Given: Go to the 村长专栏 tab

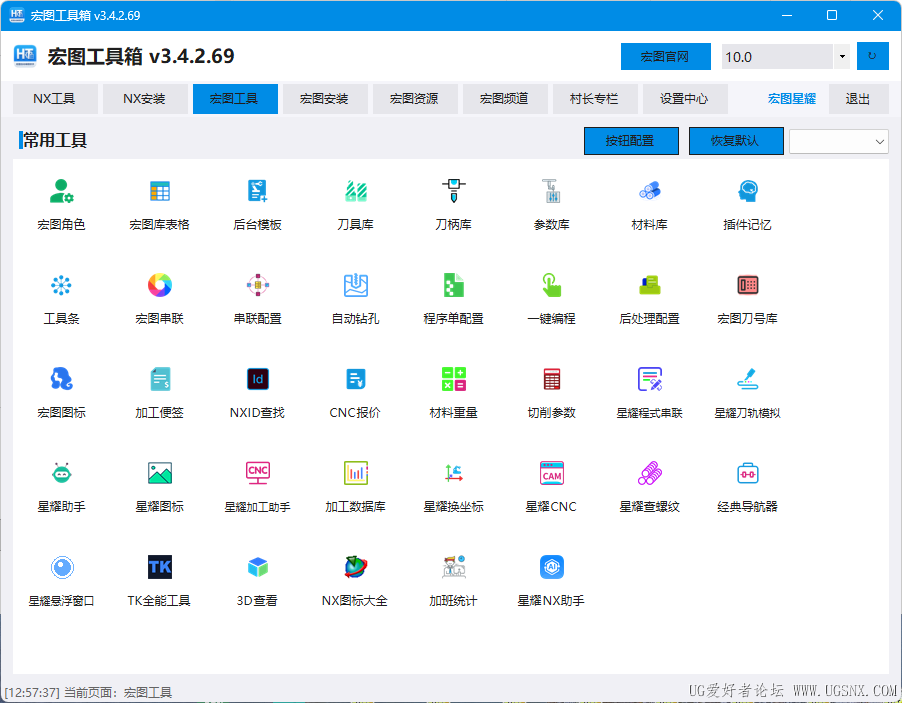Looking at the screenshot, I should pos(595,99).
